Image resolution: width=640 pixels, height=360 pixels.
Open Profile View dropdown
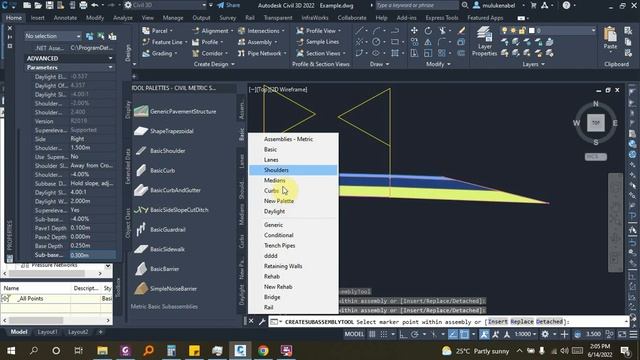318,31
